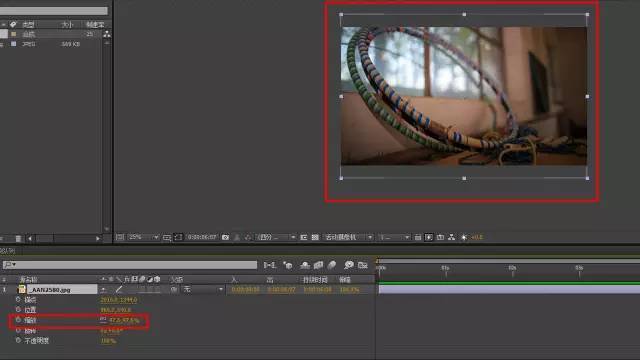This screenshot has height=360, width=640.
Task: Open the active camera view dropdown
Action: [348, 237]
